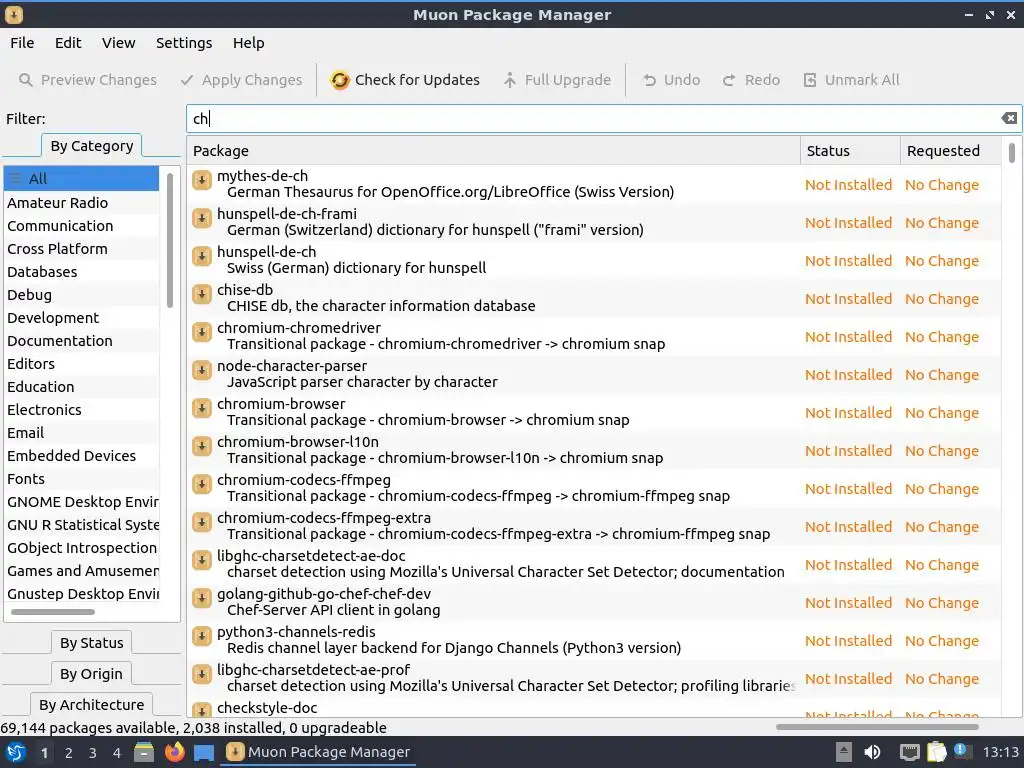Select the Debug category

82,295
